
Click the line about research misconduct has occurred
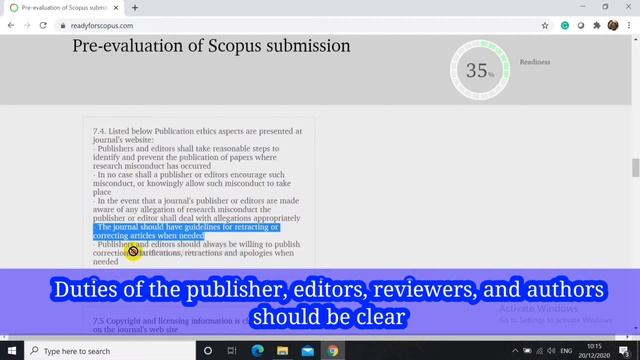pos(152,166)
